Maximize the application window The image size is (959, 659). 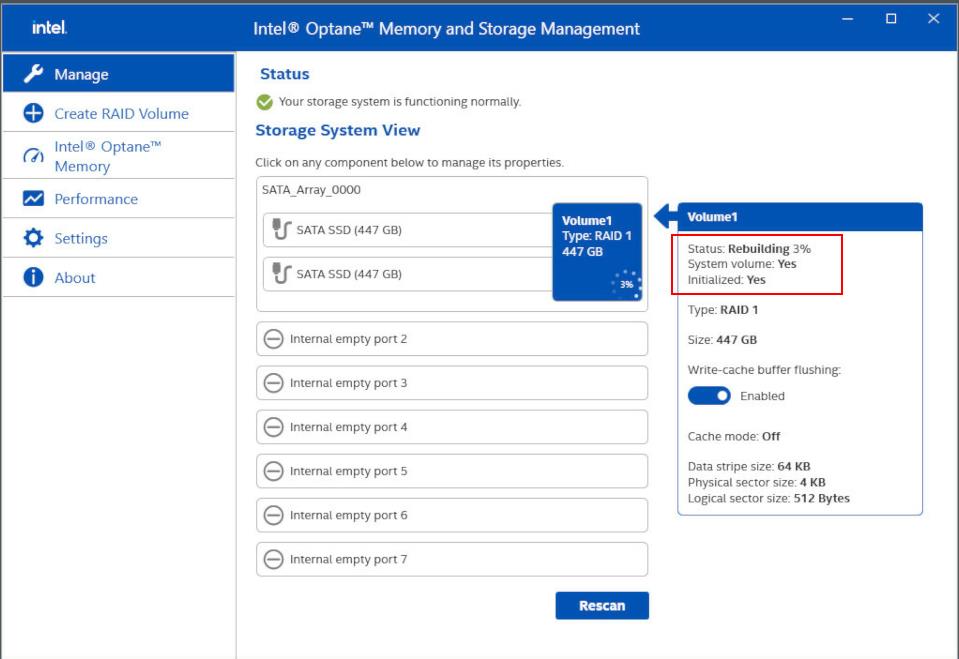[891, 19]
